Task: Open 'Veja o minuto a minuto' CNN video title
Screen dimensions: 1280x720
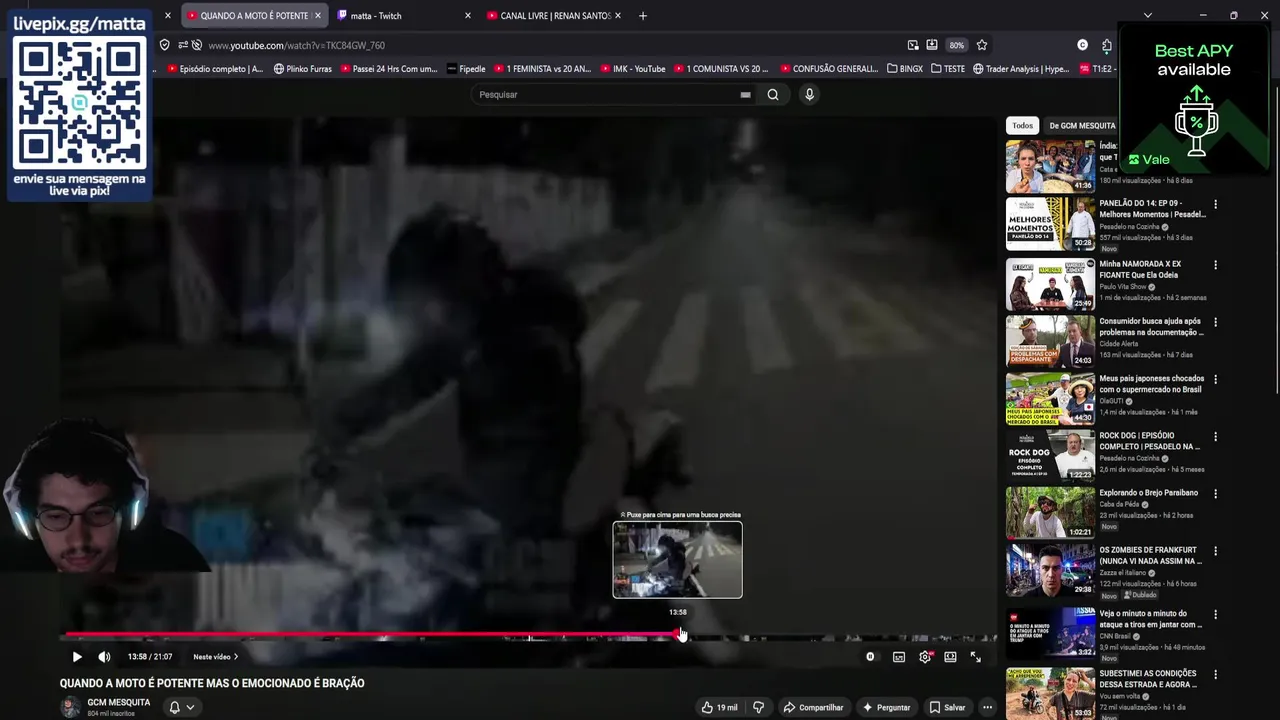Action: click(x=1152, y=619)
